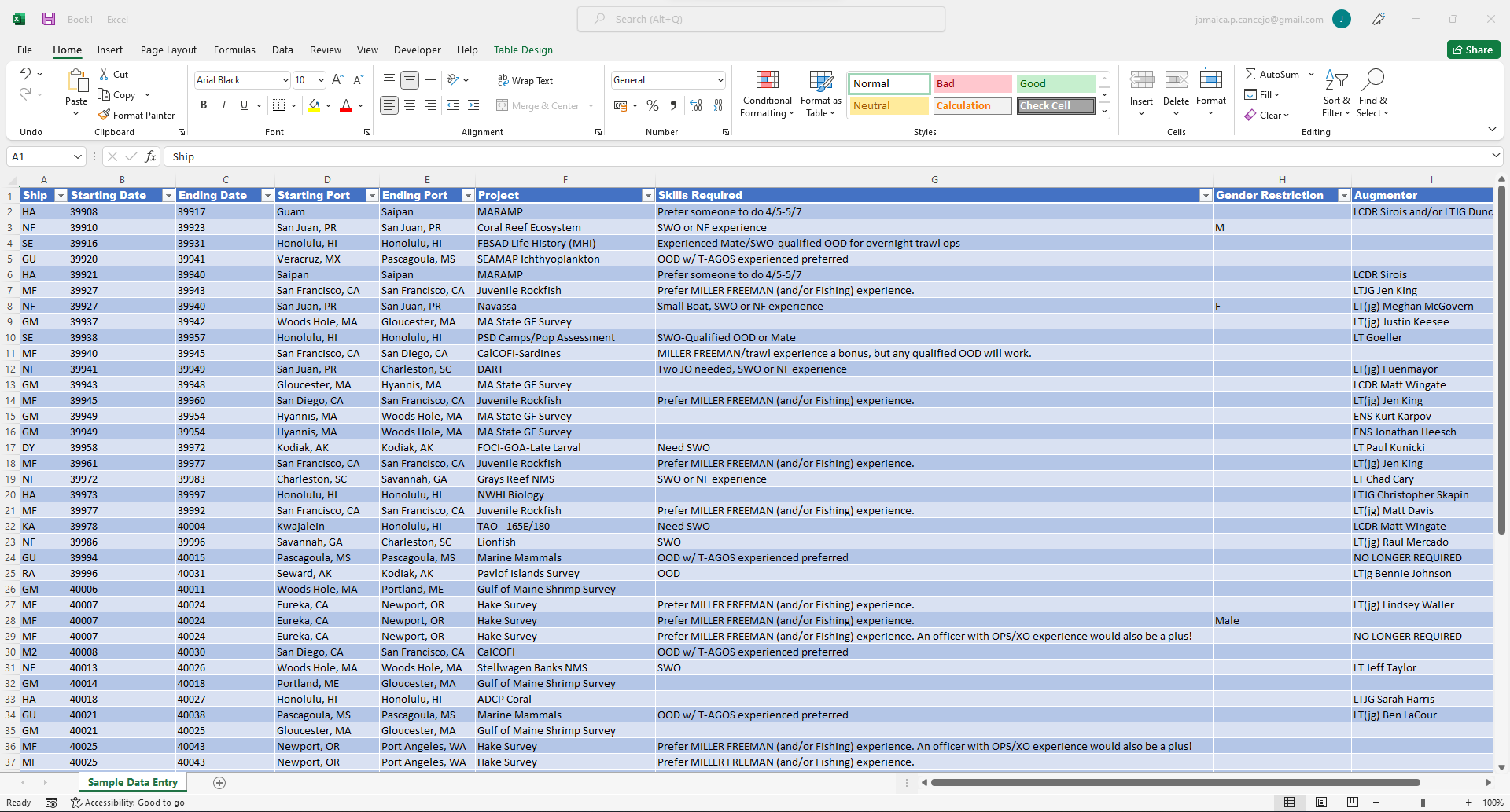The height and width of the screenshot is (812, 1510).
Task: Expand the formula bar chevron
Action: click(x=1495, y=156)
